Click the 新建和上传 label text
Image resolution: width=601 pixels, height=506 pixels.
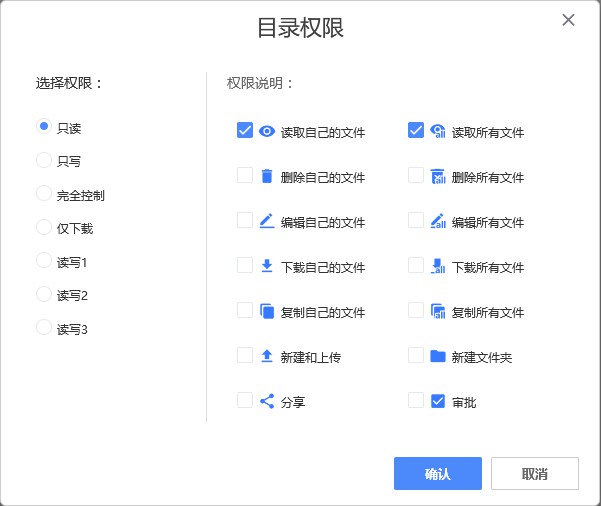(311, 357)
